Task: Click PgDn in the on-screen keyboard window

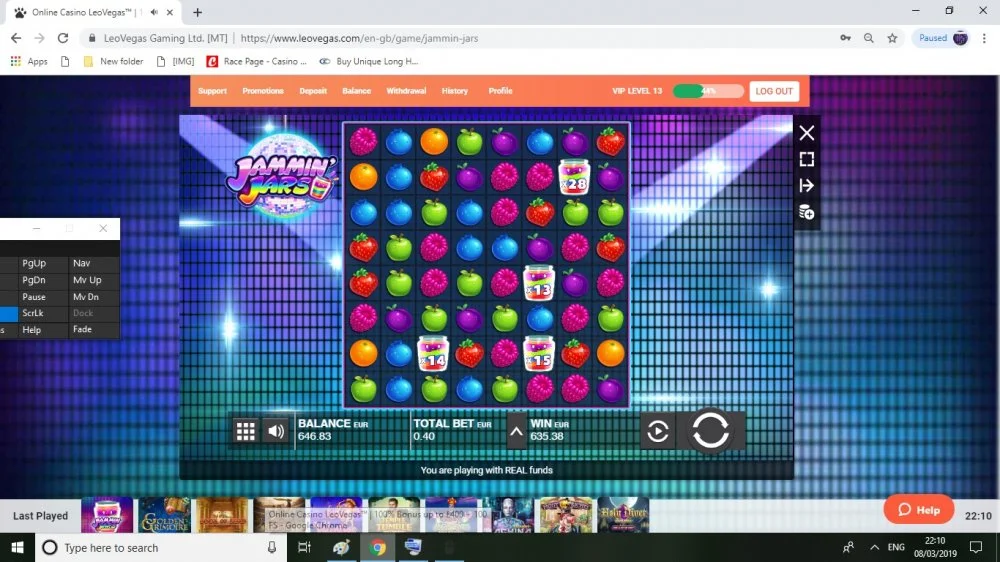Action: click(34, 280)
